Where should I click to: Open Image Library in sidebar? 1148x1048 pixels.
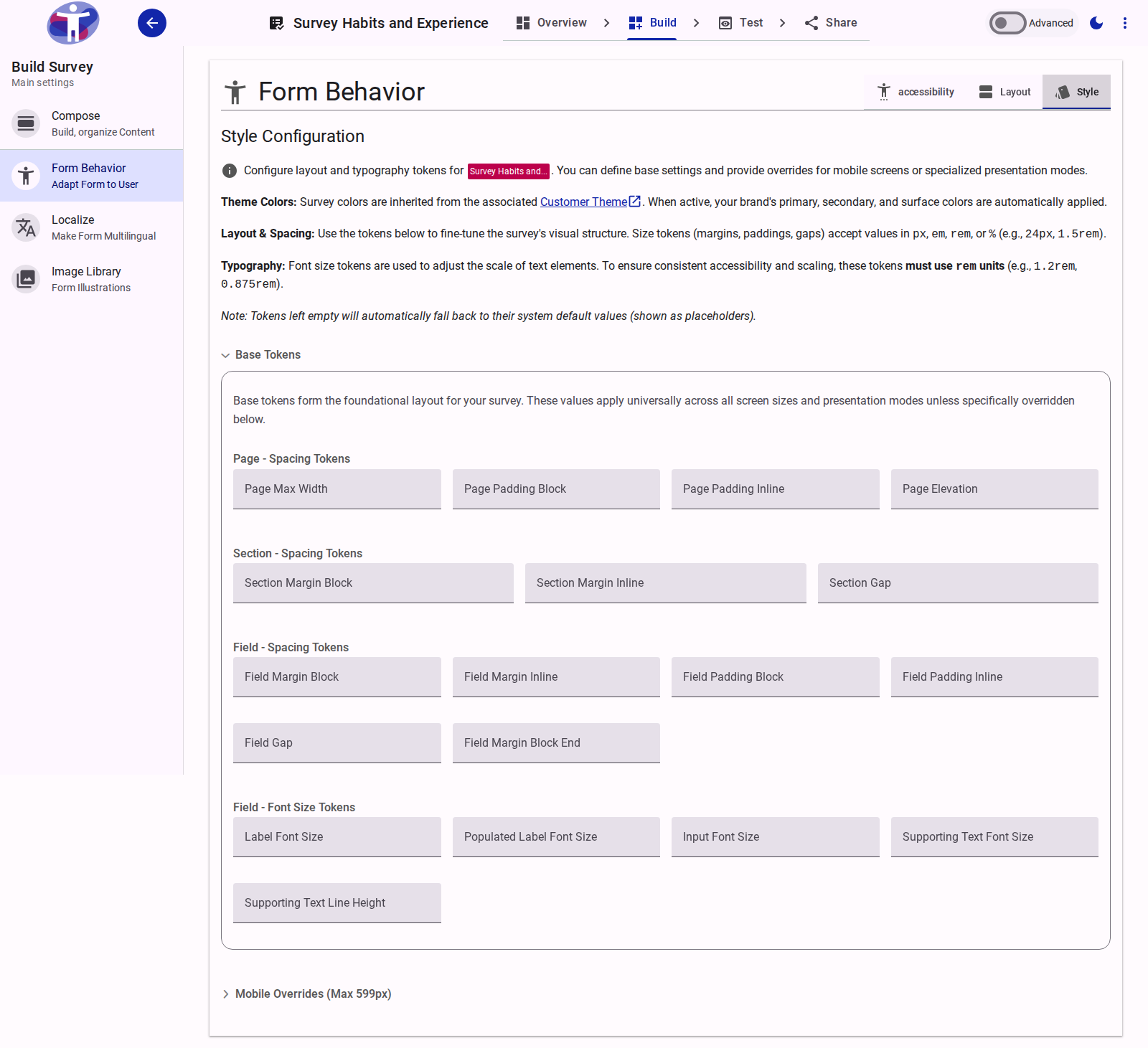pyautogui.click(x=92, y=279)
